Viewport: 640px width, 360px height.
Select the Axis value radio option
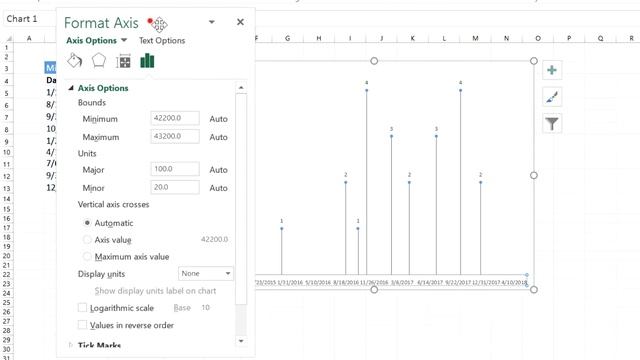(87, 240)
